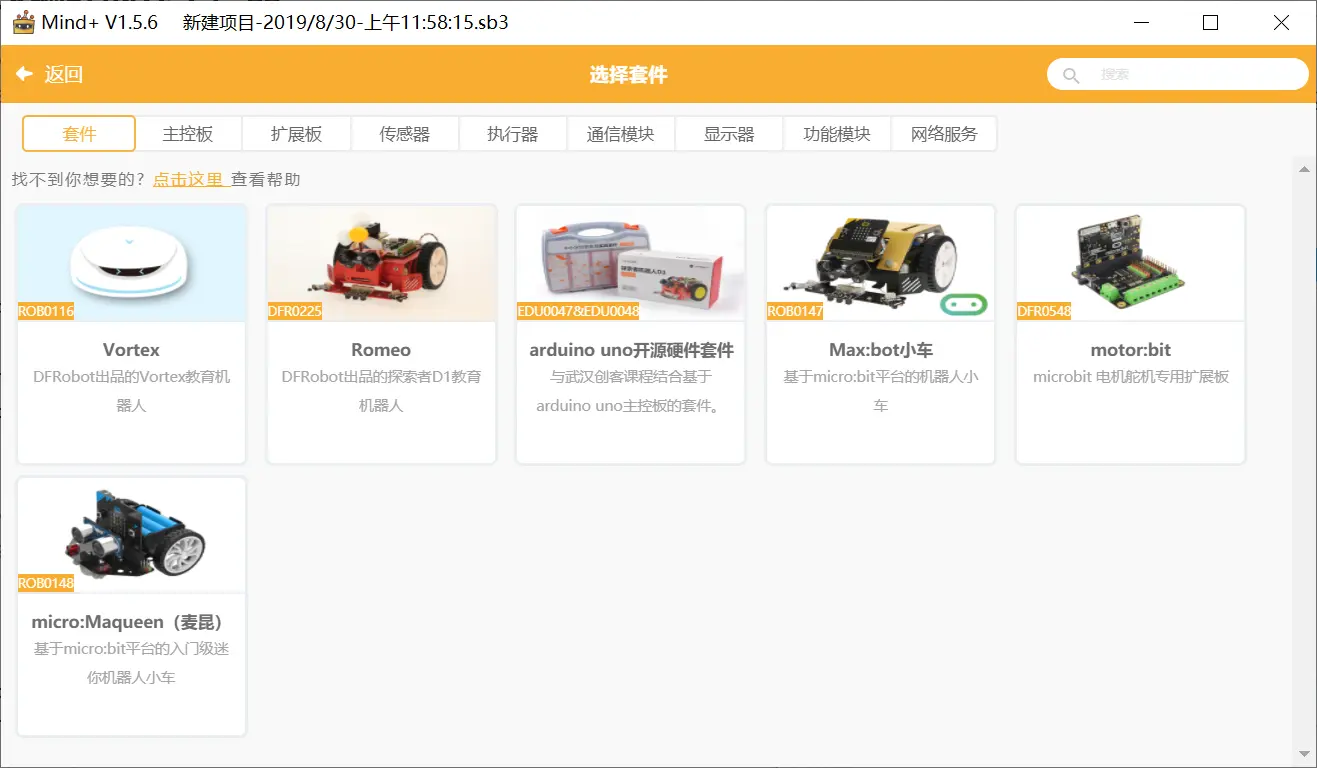This screenshot has width=1317, height=768.
Task: Focus the 搜索 search input field
Action: [x=1178, y=74]
